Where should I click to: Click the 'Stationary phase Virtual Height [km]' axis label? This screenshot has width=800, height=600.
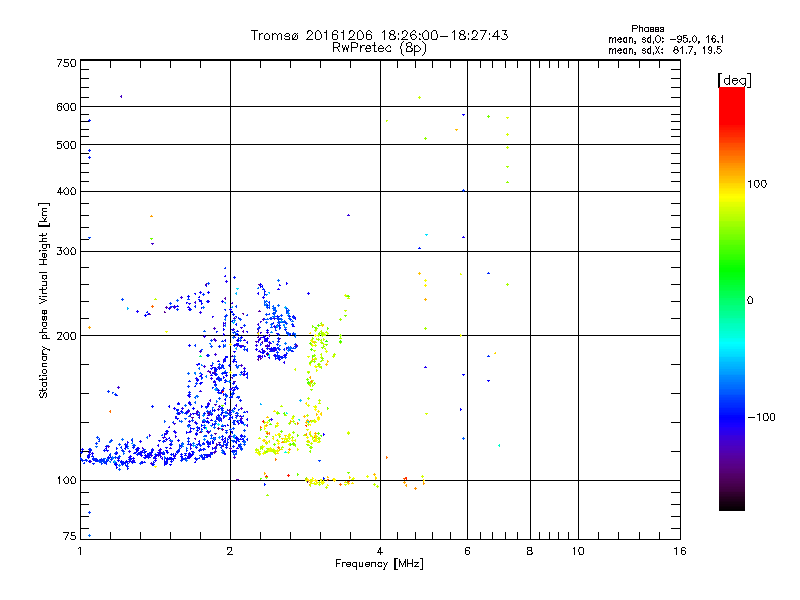(44, 300)
